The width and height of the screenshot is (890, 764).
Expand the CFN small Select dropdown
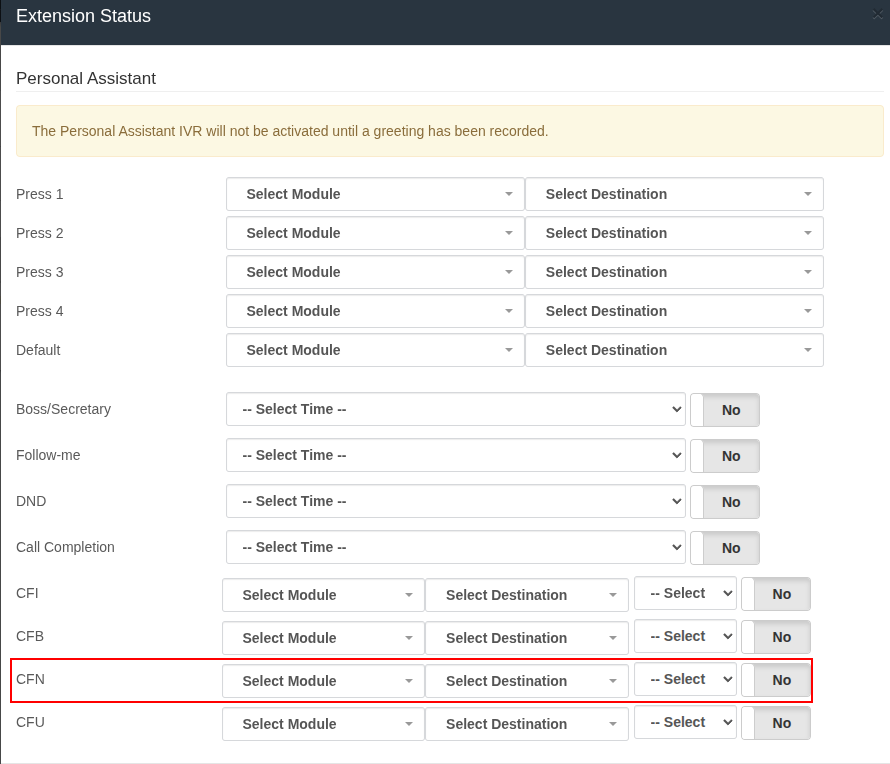coord(685,680)
